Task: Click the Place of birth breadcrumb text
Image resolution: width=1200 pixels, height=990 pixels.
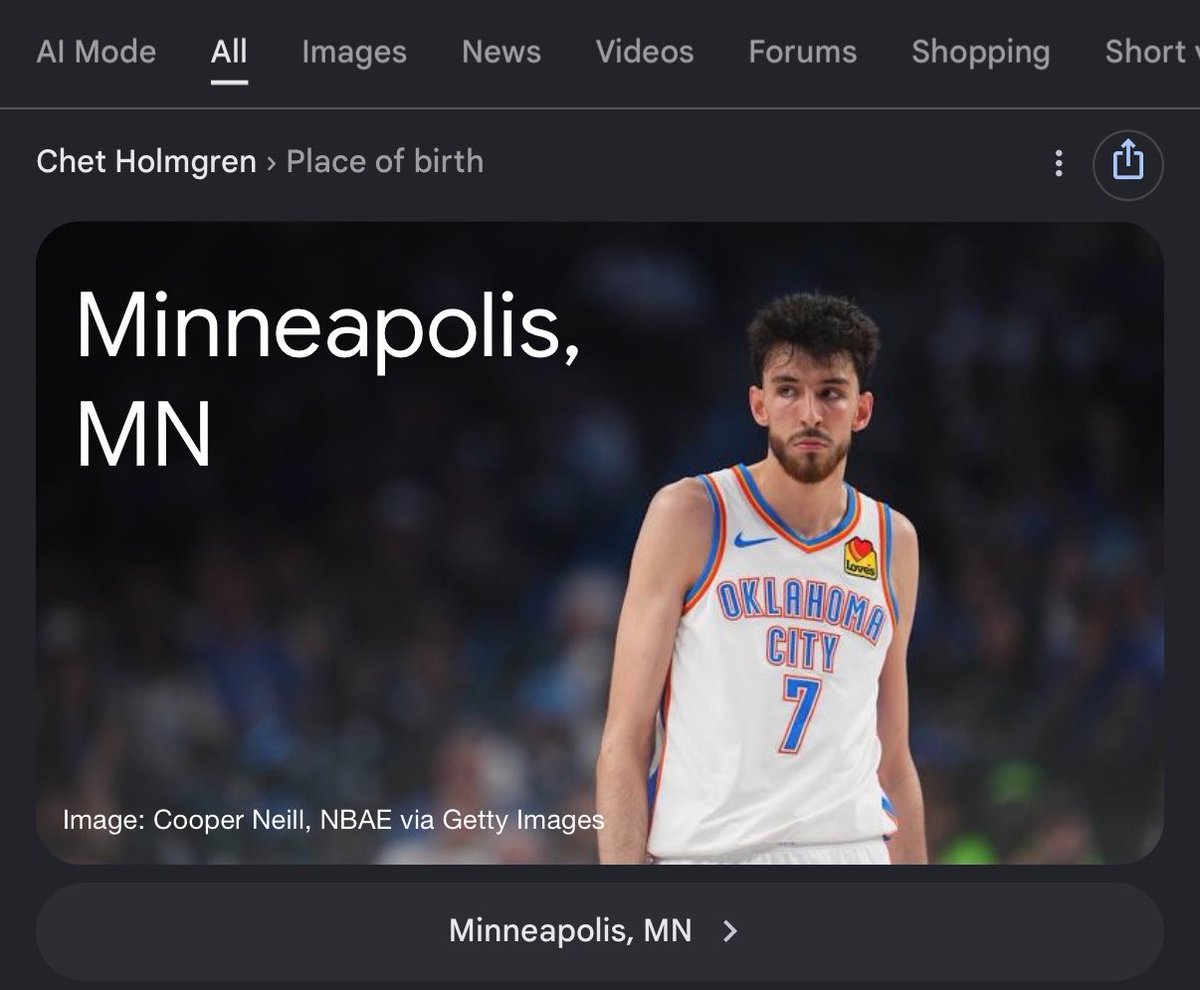Action: click(385, 161)
